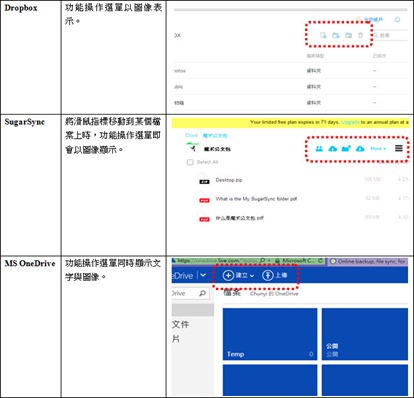This screenshot has height=398, width=414.
Task: Open the Dropbox notification bell
Action: pyautogui.click(x=397, y=20)
